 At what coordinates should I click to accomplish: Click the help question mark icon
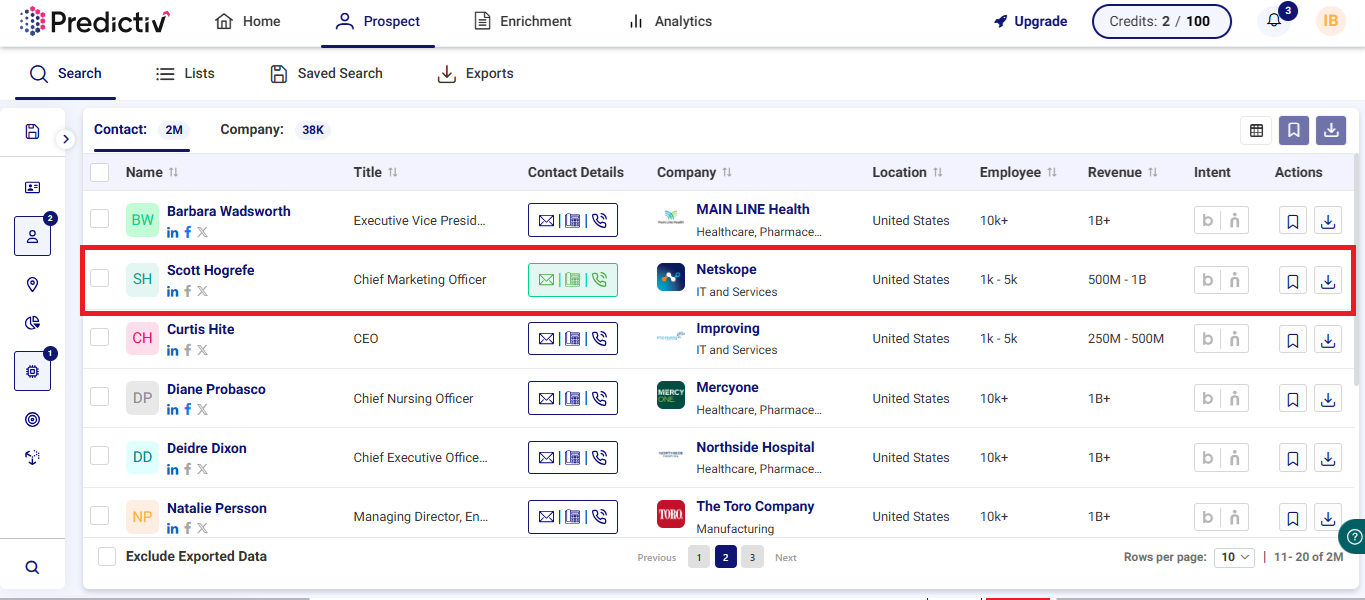click(x=1352, y=536)
